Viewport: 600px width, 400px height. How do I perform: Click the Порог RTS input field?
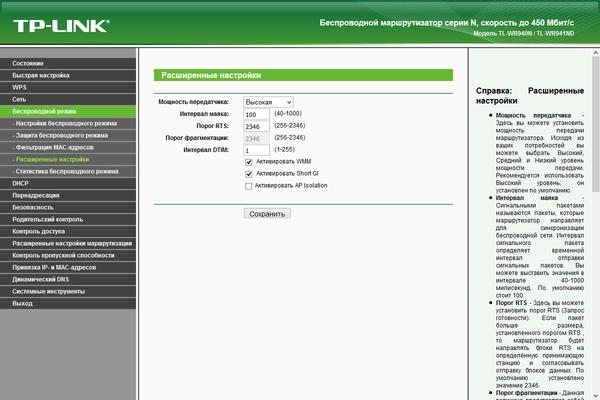[256, 126]
